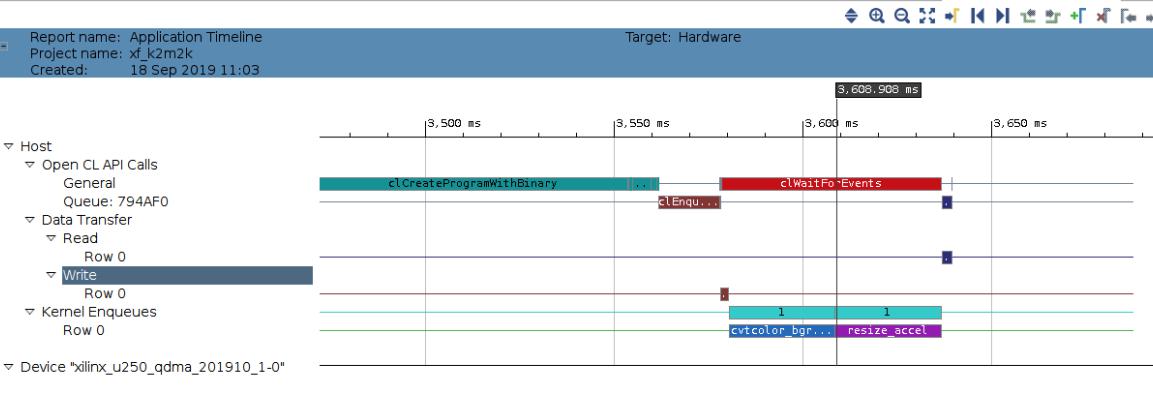
Task: Go to the next transition
Action: 1053,15
